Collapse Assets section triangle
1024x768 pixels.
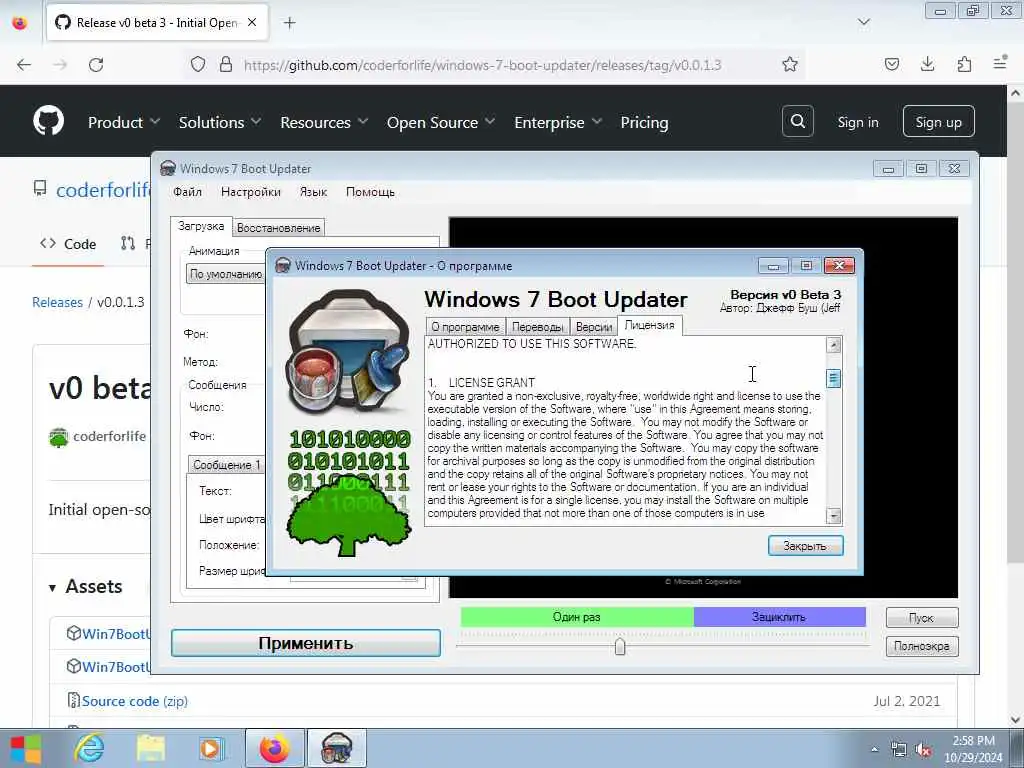coord(52,588)
